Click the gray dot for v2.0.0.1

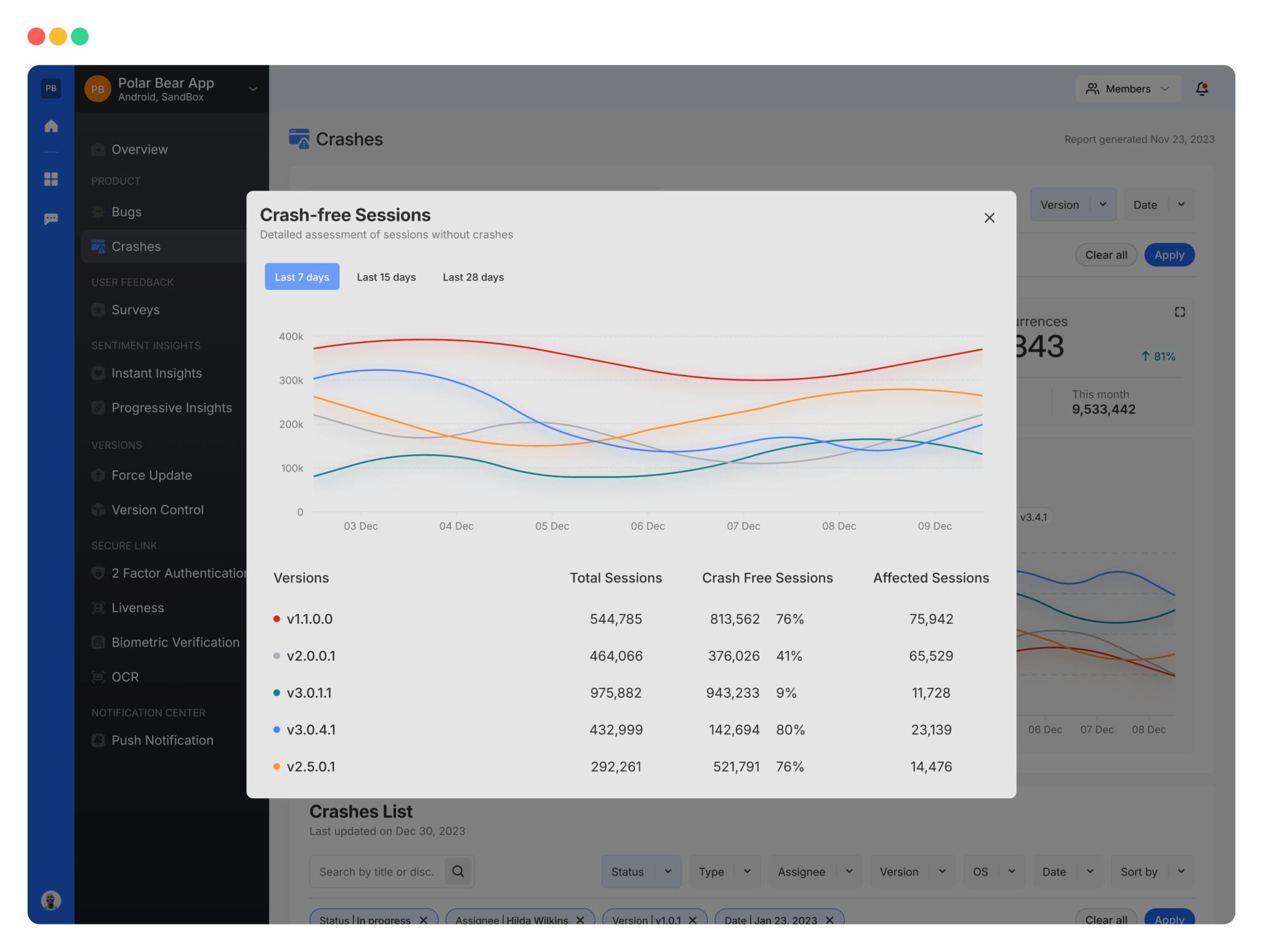point(276,655)
